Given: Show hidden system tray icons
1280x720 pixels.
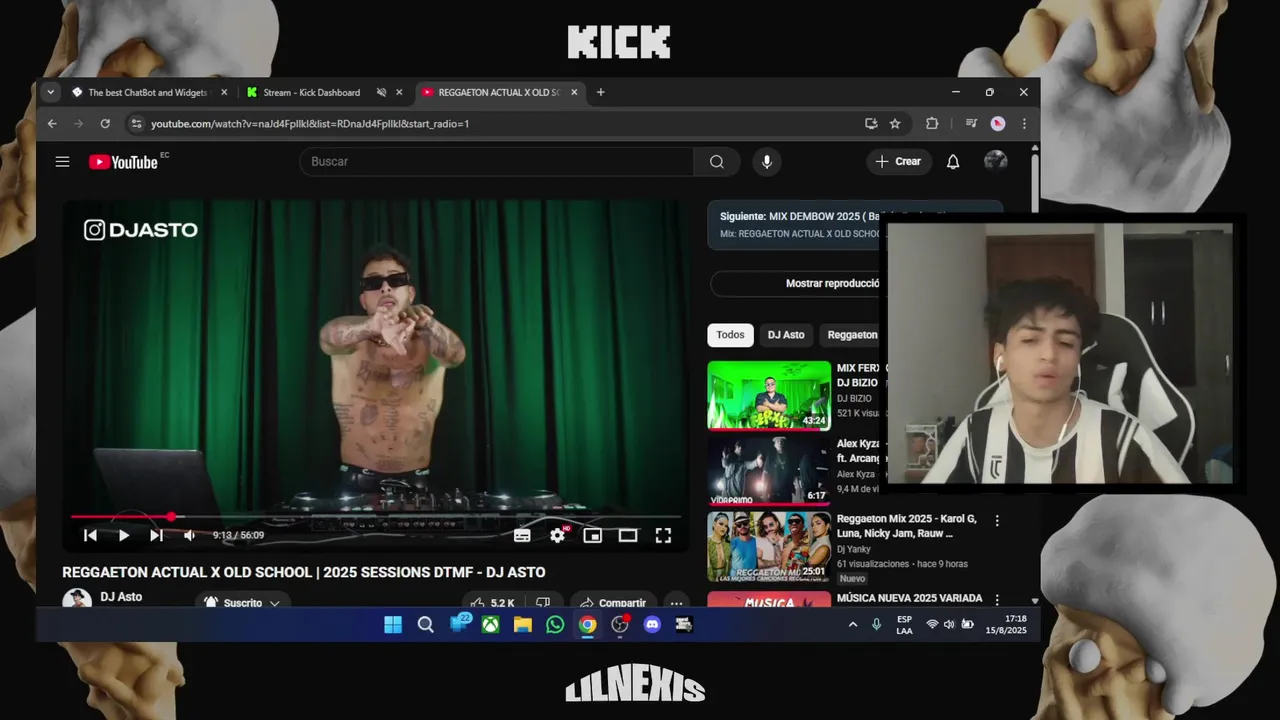Looking at the screenshot, I should [x=853, y=625].
